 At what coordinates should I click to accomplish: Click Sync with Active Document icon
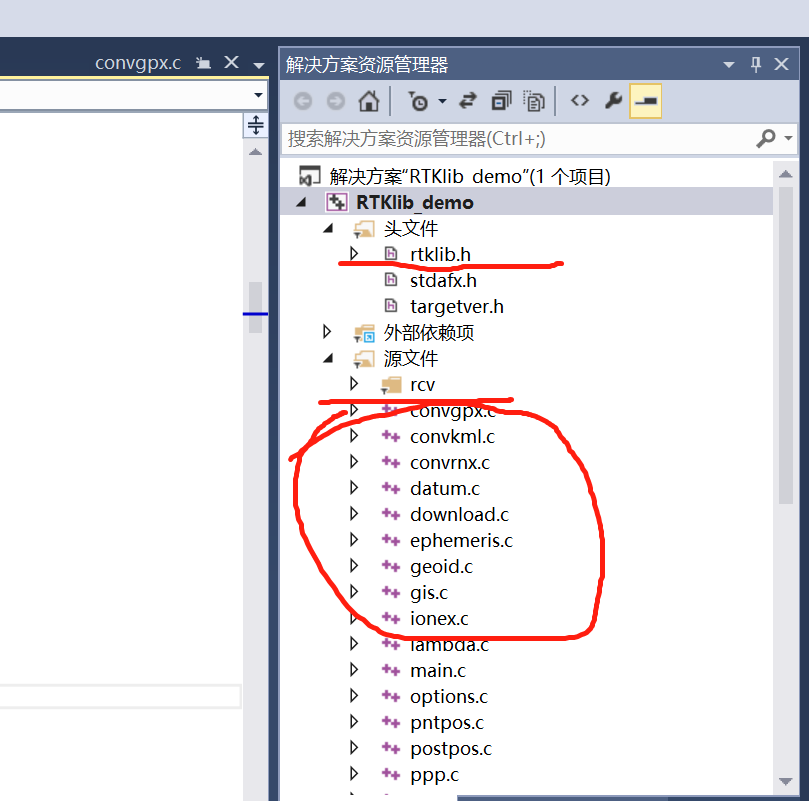click(x=468, y=100)
